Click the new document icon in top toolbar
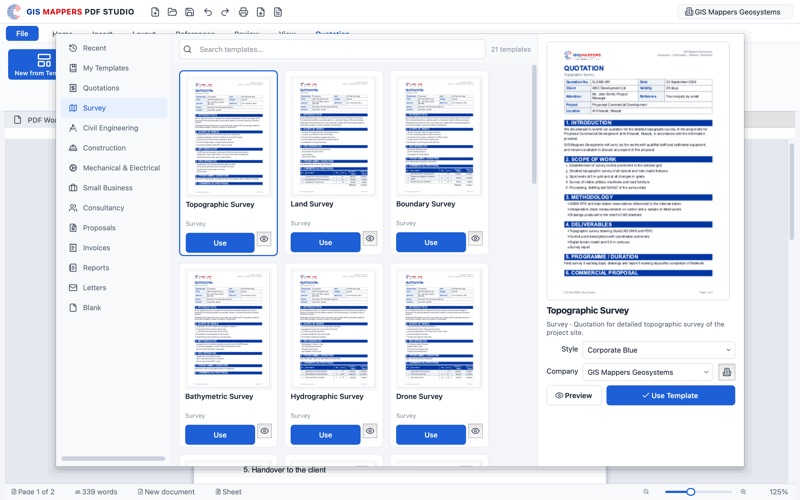 click(155, 12)
